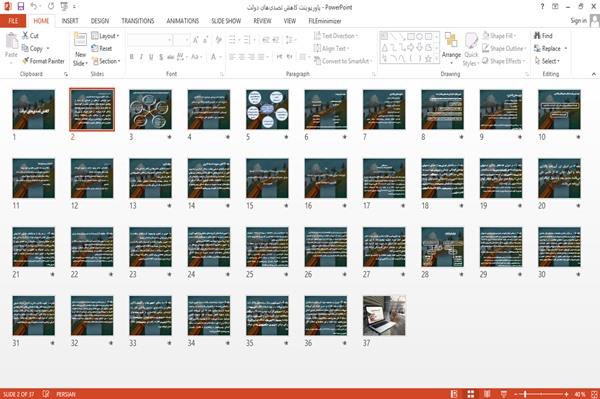Image resolution: width=600 pixels, height=399 pixels.
Task: Select slide 10 thumbnail
Action: coord(559,109)
